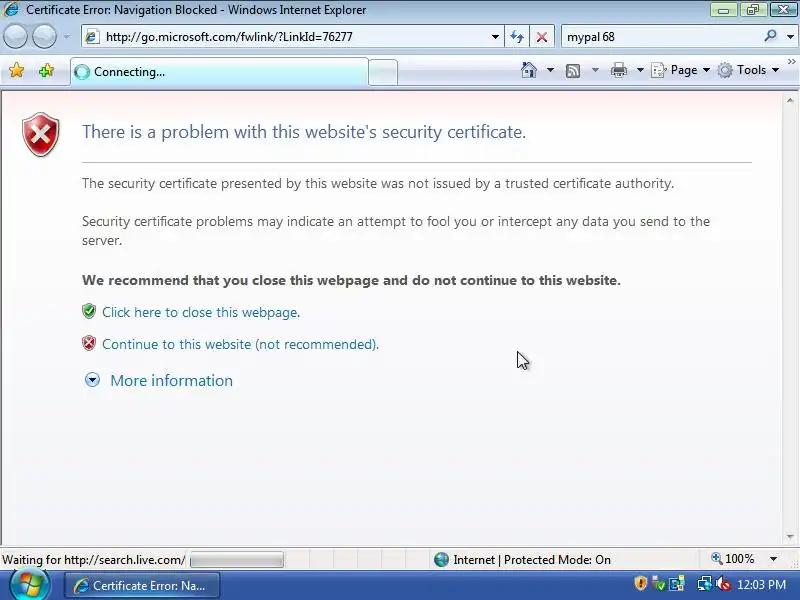Open the Home button dropdown arrow
This screenshot has width=800, height=600.
coord(550,70)
